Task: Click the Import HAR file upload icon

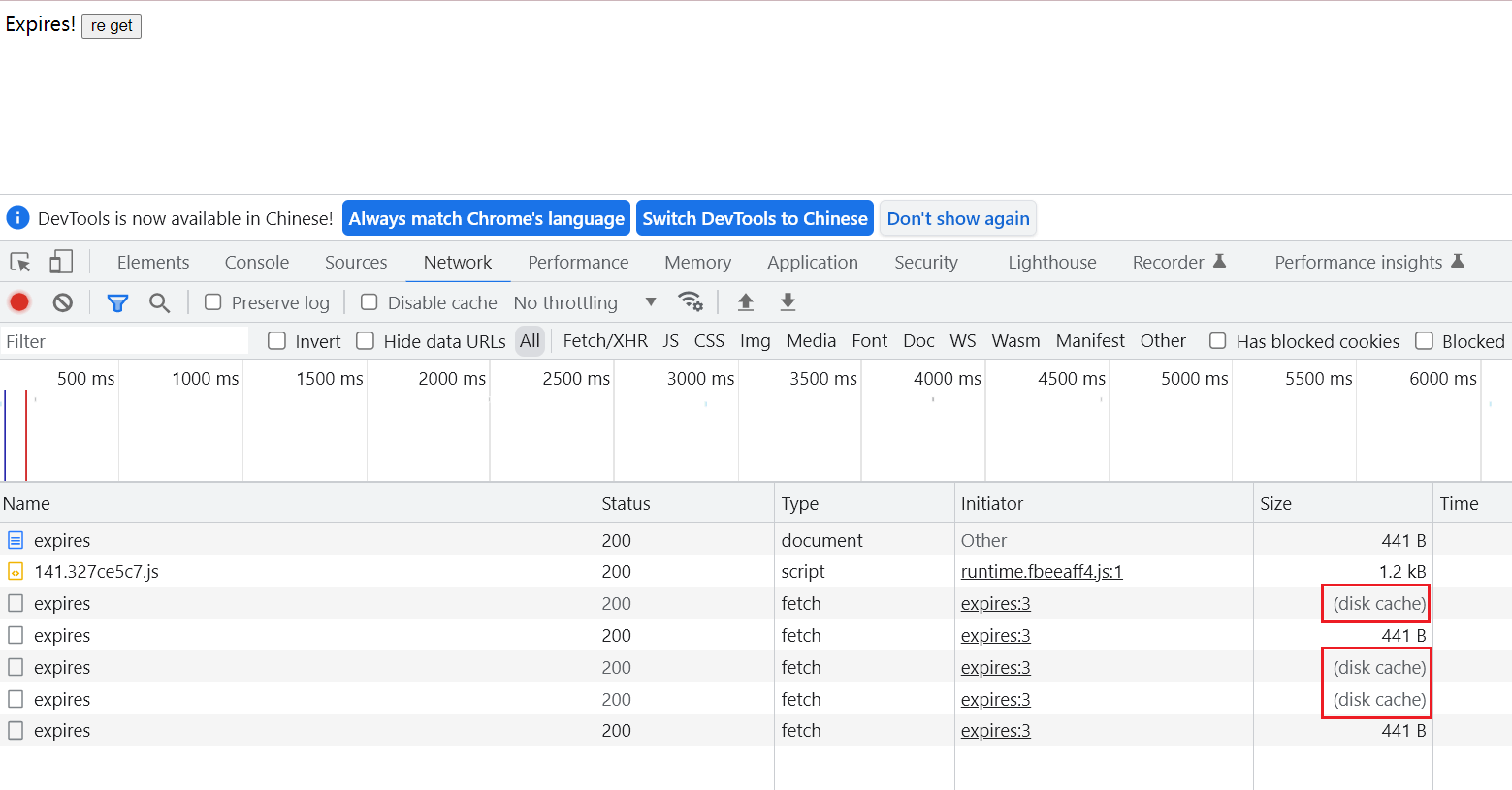Action: click(746, 301)
